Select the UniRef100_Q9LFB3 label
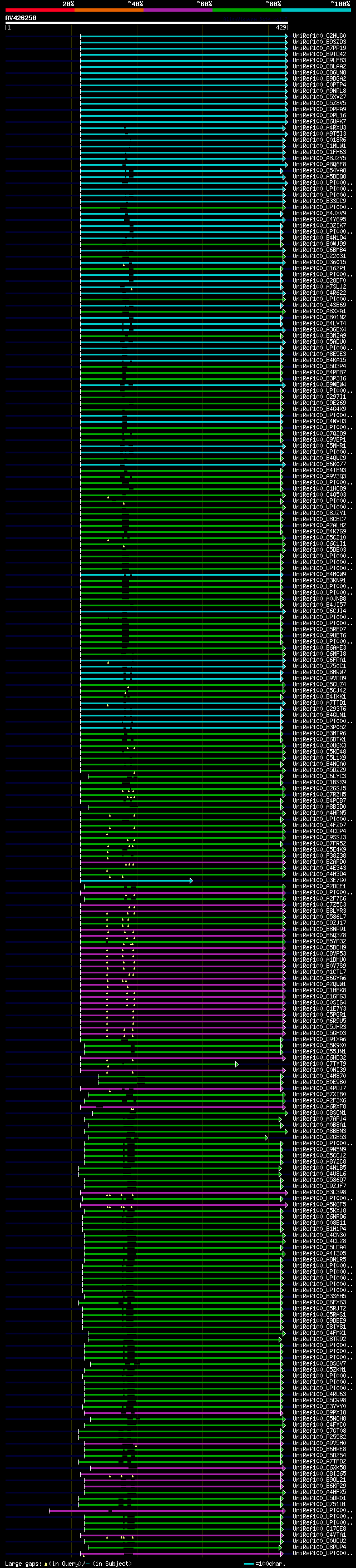356x1568 pixels. (x=319, y=60)
